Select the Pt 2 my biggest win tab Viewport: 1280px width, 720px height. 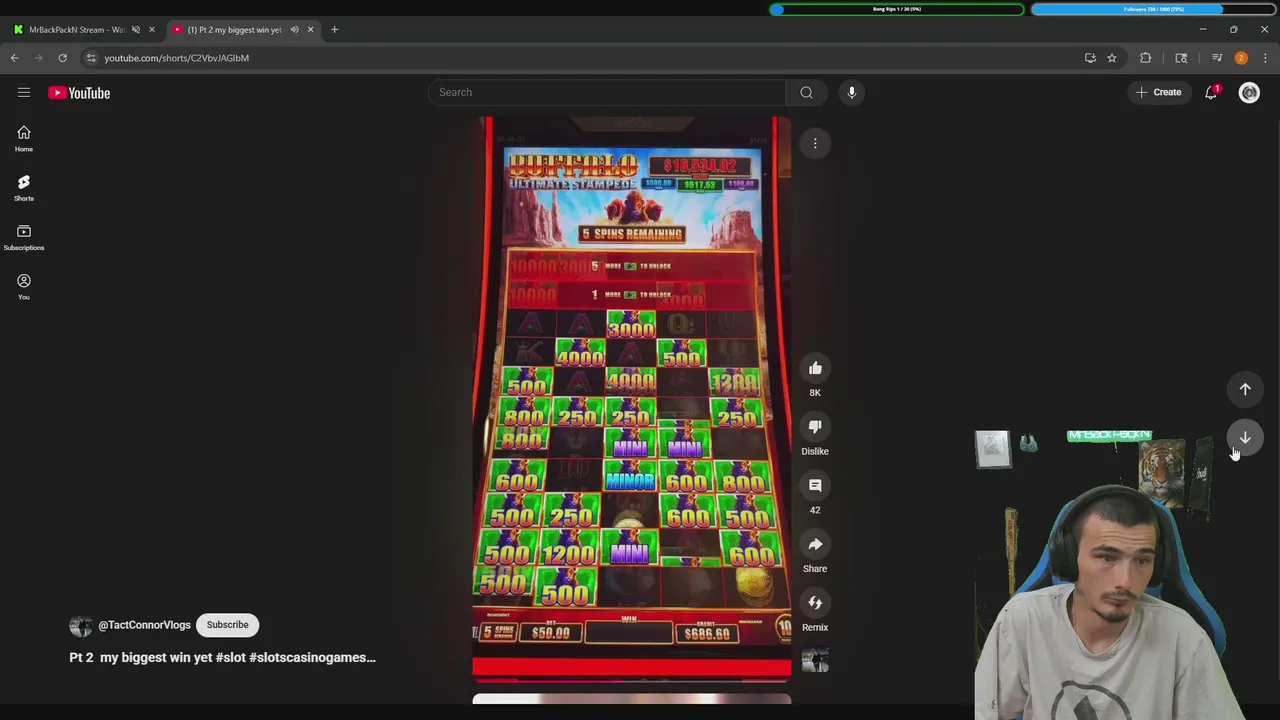point(235,30)
